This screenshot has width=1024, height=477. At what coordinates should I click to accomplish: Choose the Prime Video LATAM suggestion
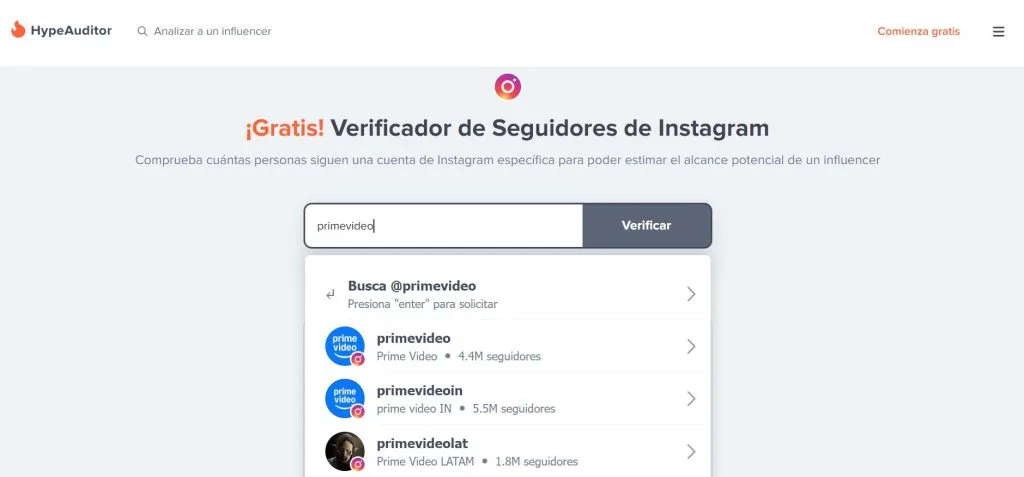508,452
